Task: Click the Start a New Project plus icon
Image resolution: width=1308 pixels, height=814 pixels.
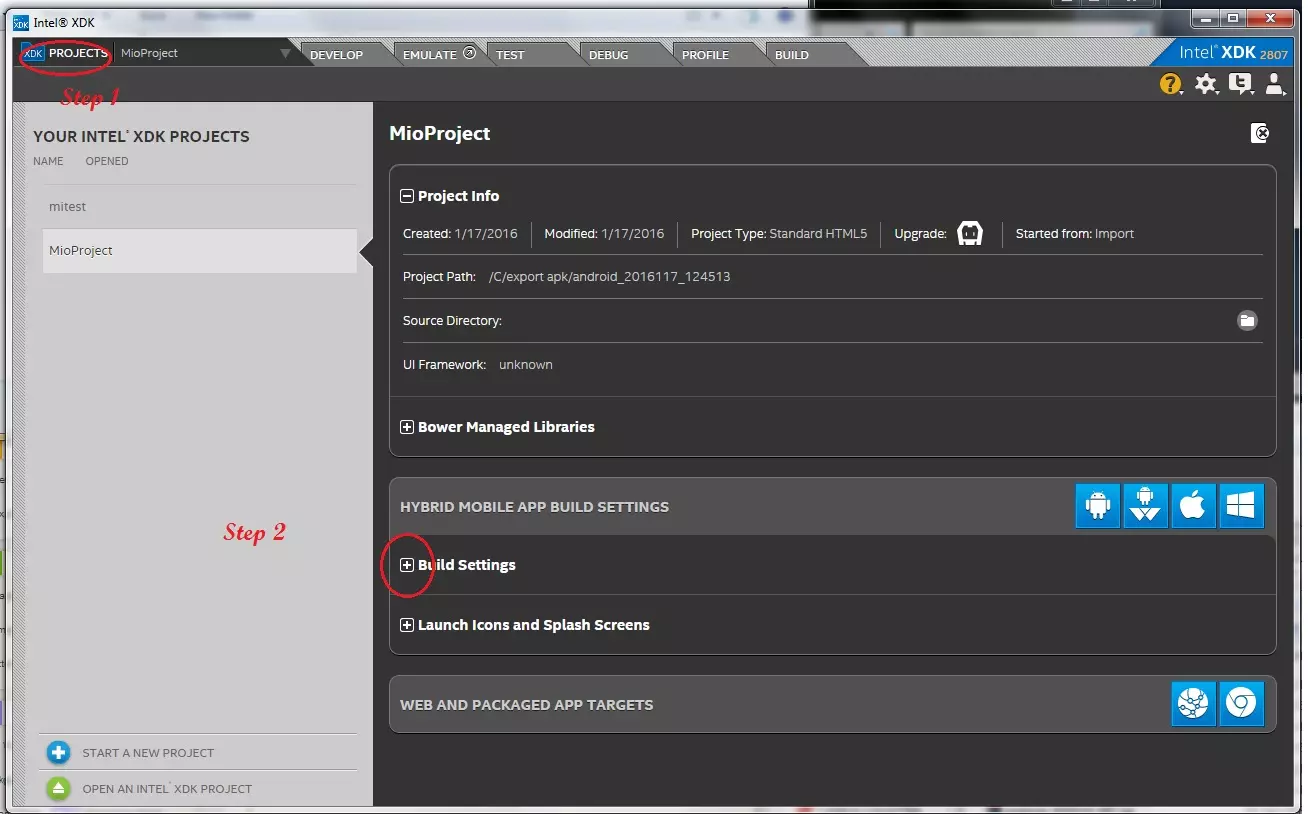Action: click(58, 753)
